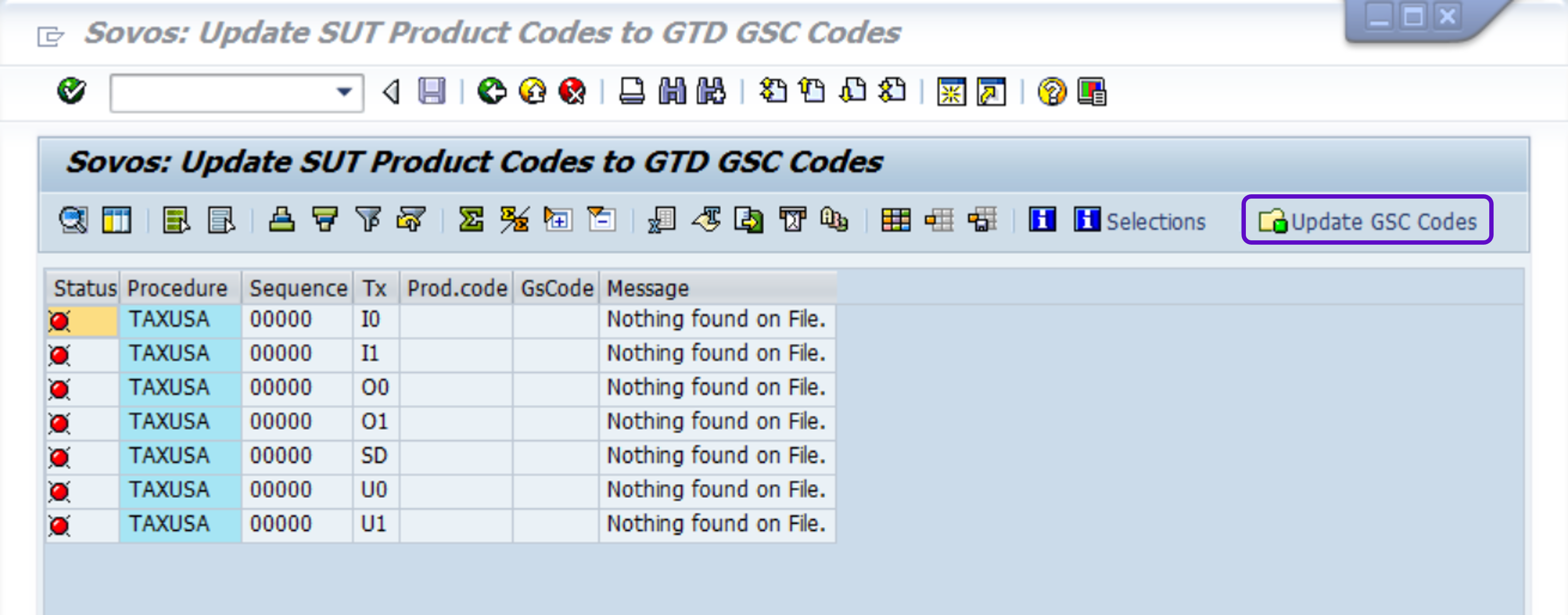
Task: Select the TAXUSA row with Tx SD
Action: point(169,456)
